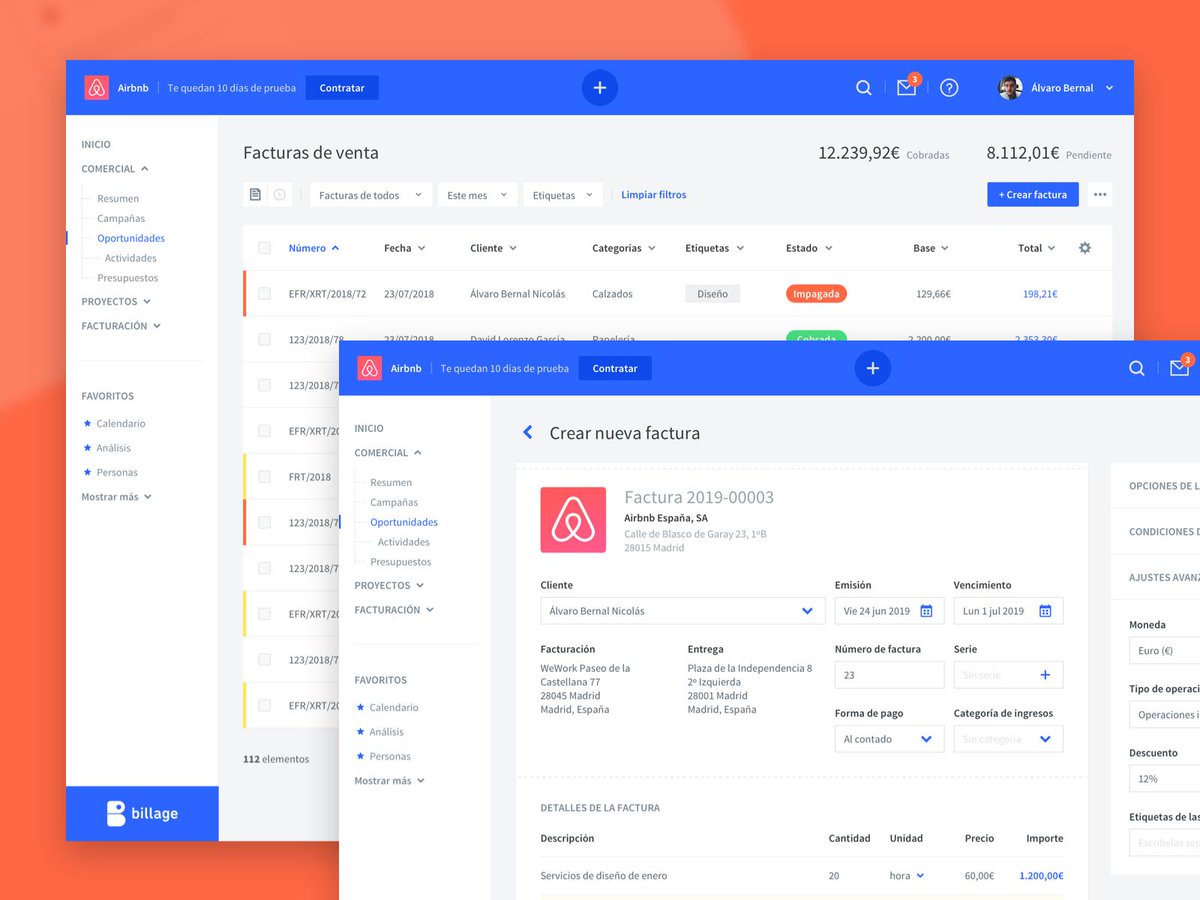Screen dimensions: 1200x900
Task: Expand Mostrar más in back window favorites
Action: 116,496
